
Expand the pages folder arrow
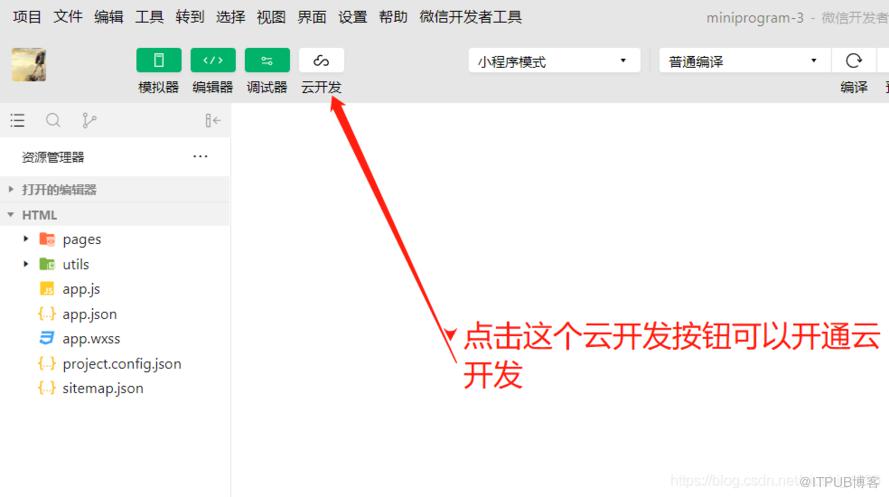click(26, 239)
